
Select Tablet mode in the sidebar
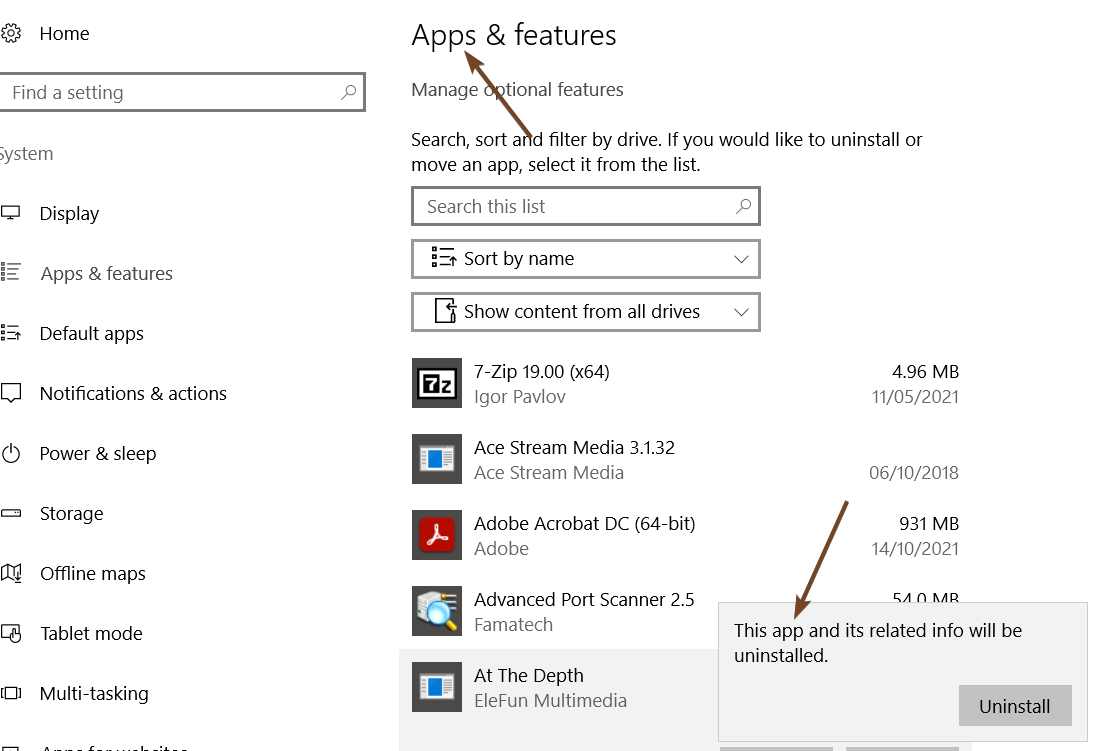pos(91,634)
